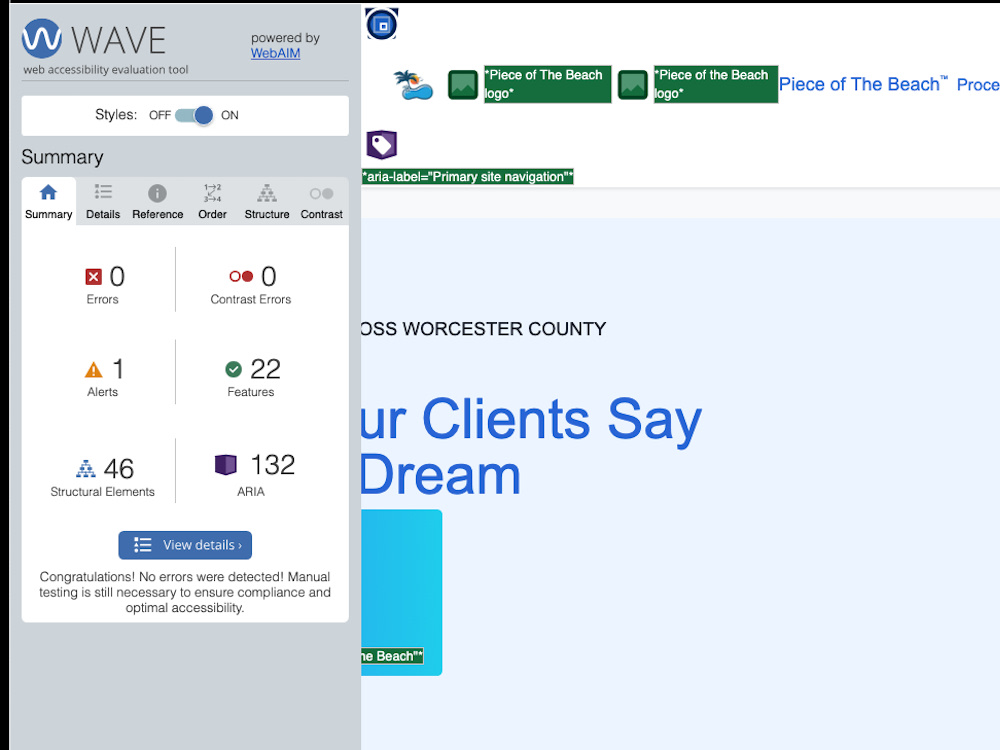
Task: Click the green Features checkmark icon
Action: coord(233,369)
